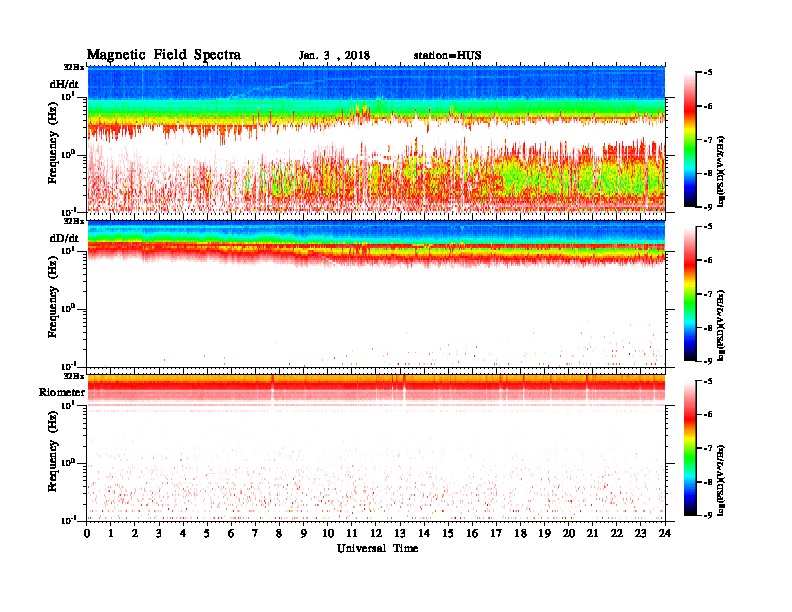
Task: Click the "32Hz" label atop the Riometer panel
Action: [x=74, y=376]
